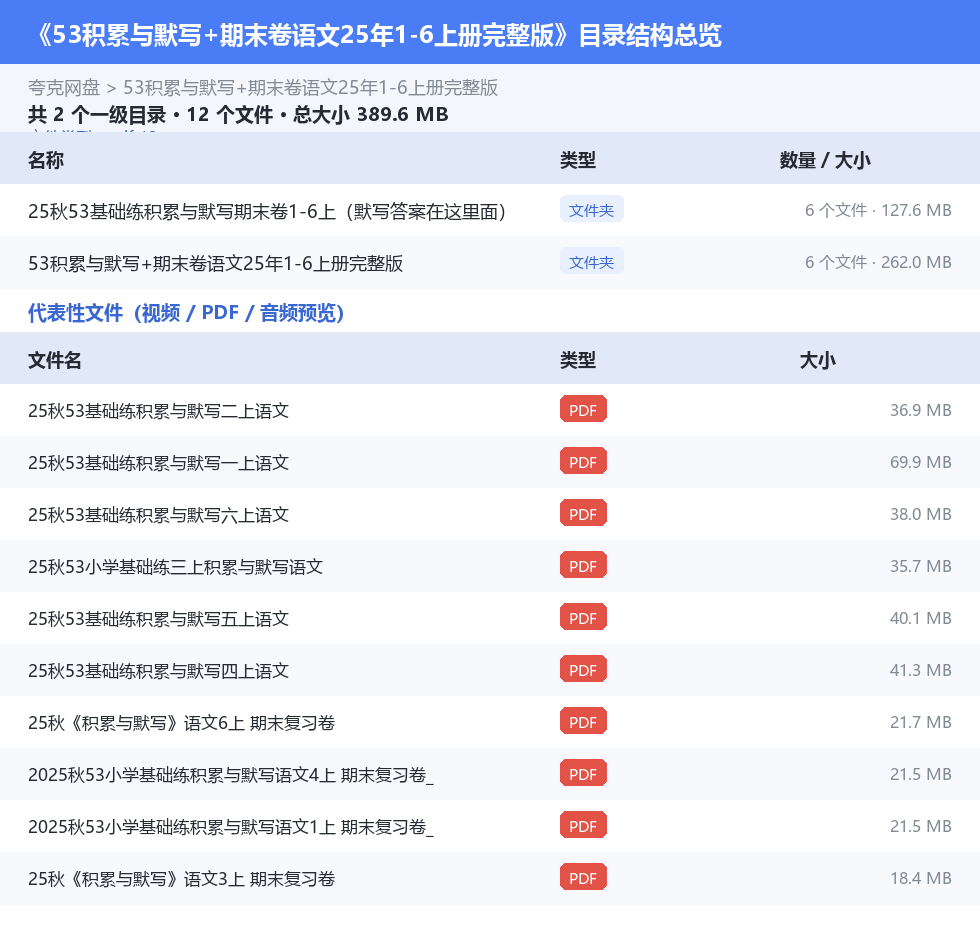
Task: Click the PDF badge for 四上语文 file
Action: point(583,669)
